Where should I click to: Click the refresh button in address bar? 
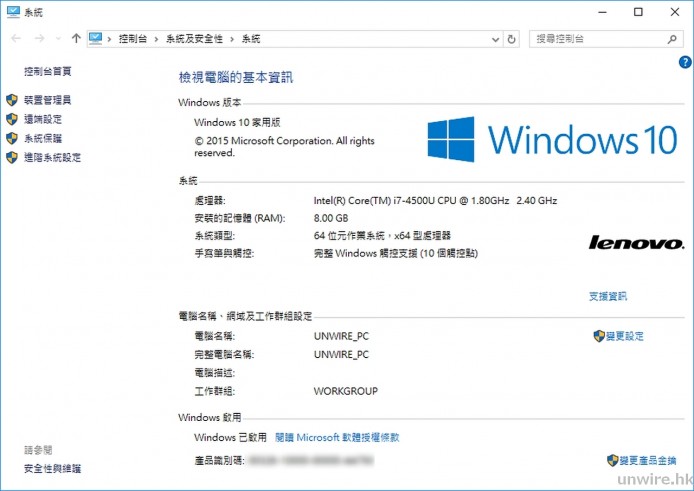click(512, 39)
